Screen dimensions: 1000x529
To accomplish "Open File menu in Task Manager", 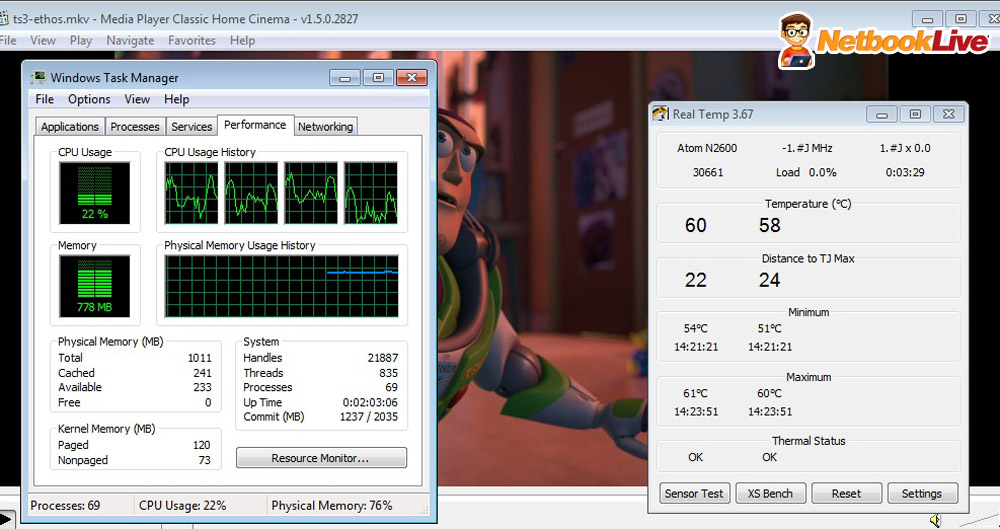I will 45,99.
